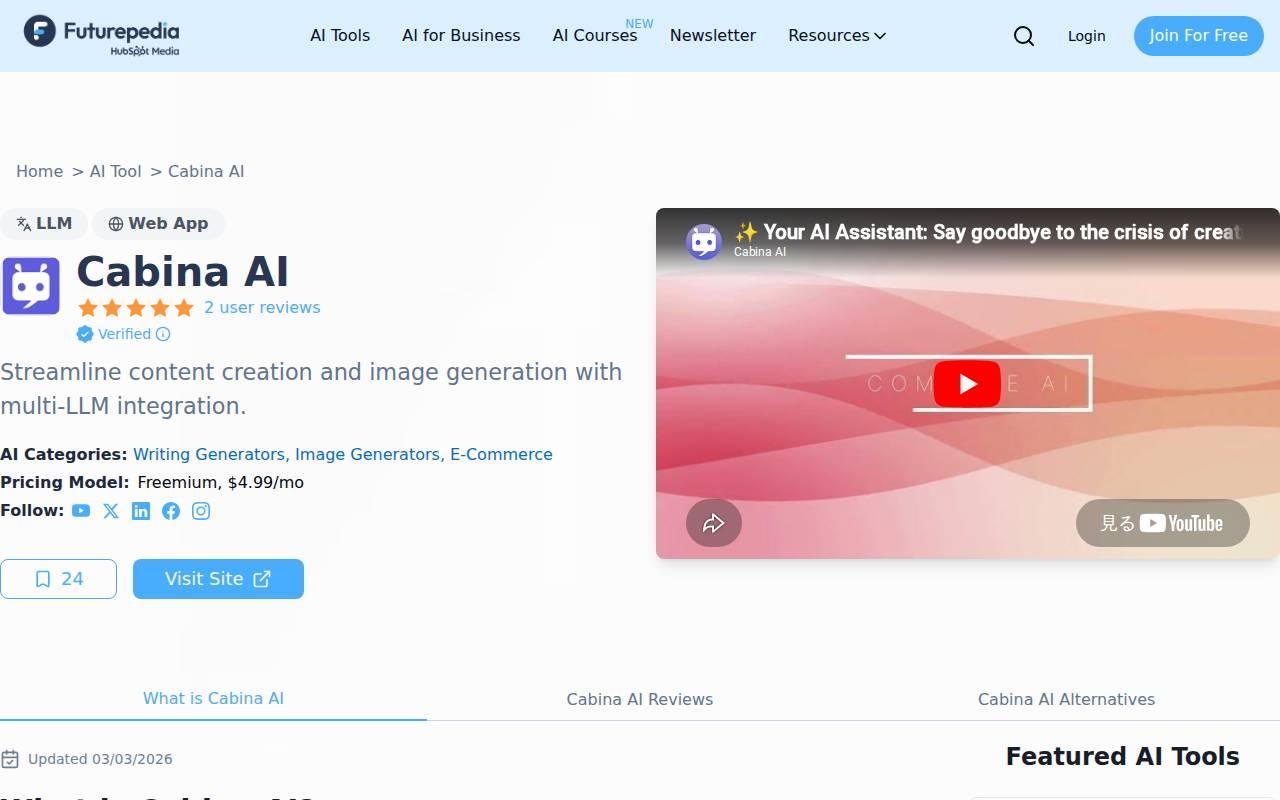Screen dimensions: 1280x800
Task: Click the Verified label text
Action: 124,334
